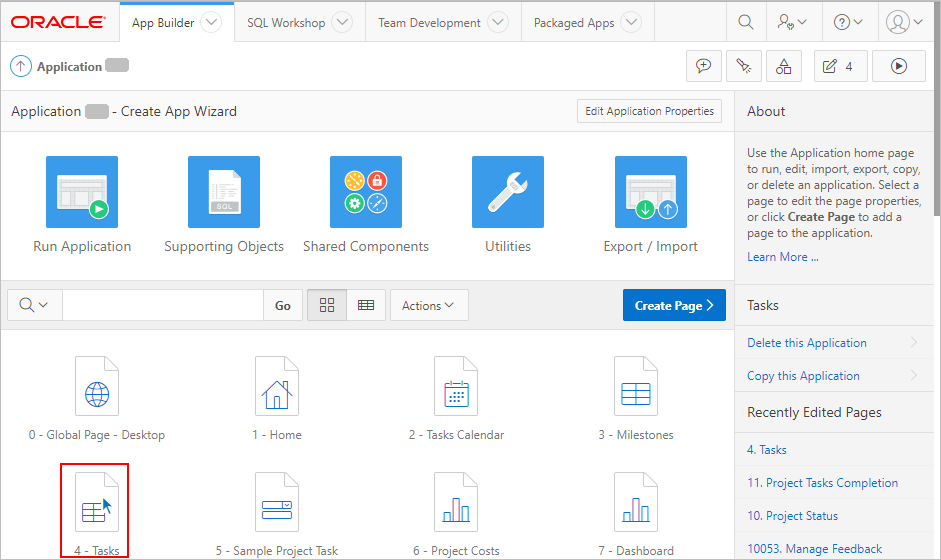Image resolution: width=941 pixels, height=560 pixels.
Task: Open page 1 - Home icon
Action: pyautogui.click(x=277, y=386)
